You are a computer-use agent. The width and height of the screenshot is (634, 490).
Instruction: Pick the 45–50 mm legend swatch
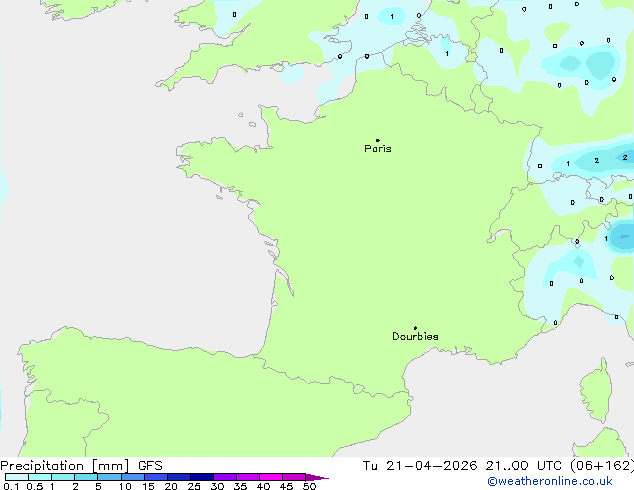pos(294,477)
